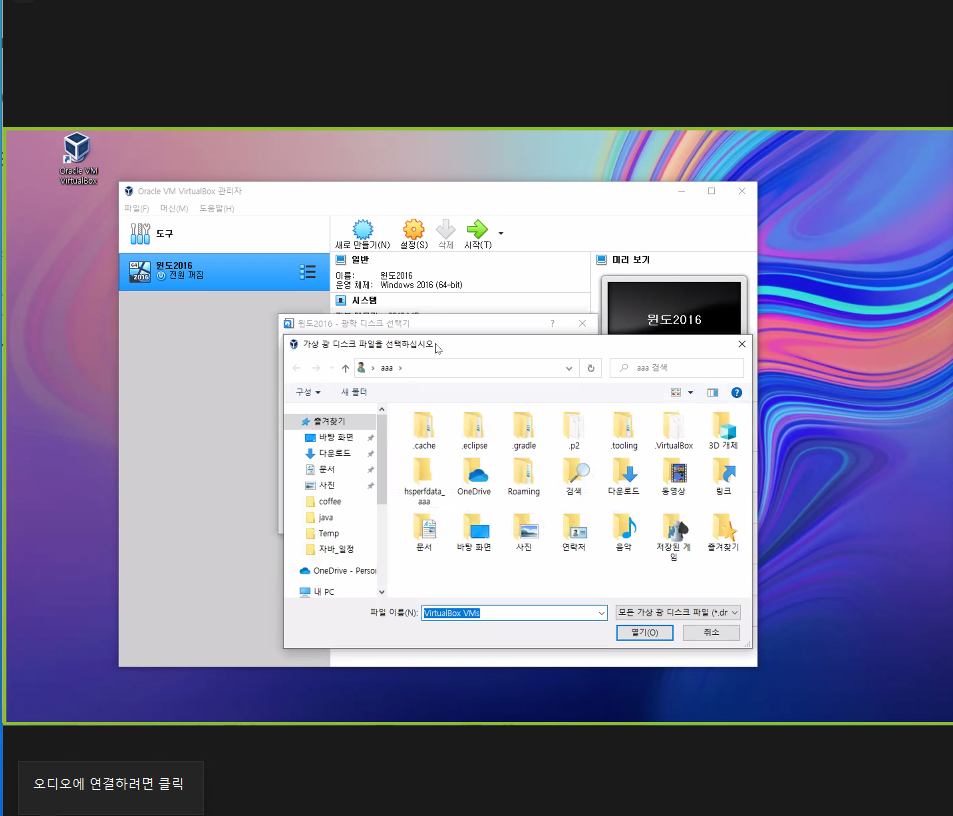This screenshot has height=816, width=953.
Task: Select the 윈도2016 virtual machine entry
Action: (224, 271)
